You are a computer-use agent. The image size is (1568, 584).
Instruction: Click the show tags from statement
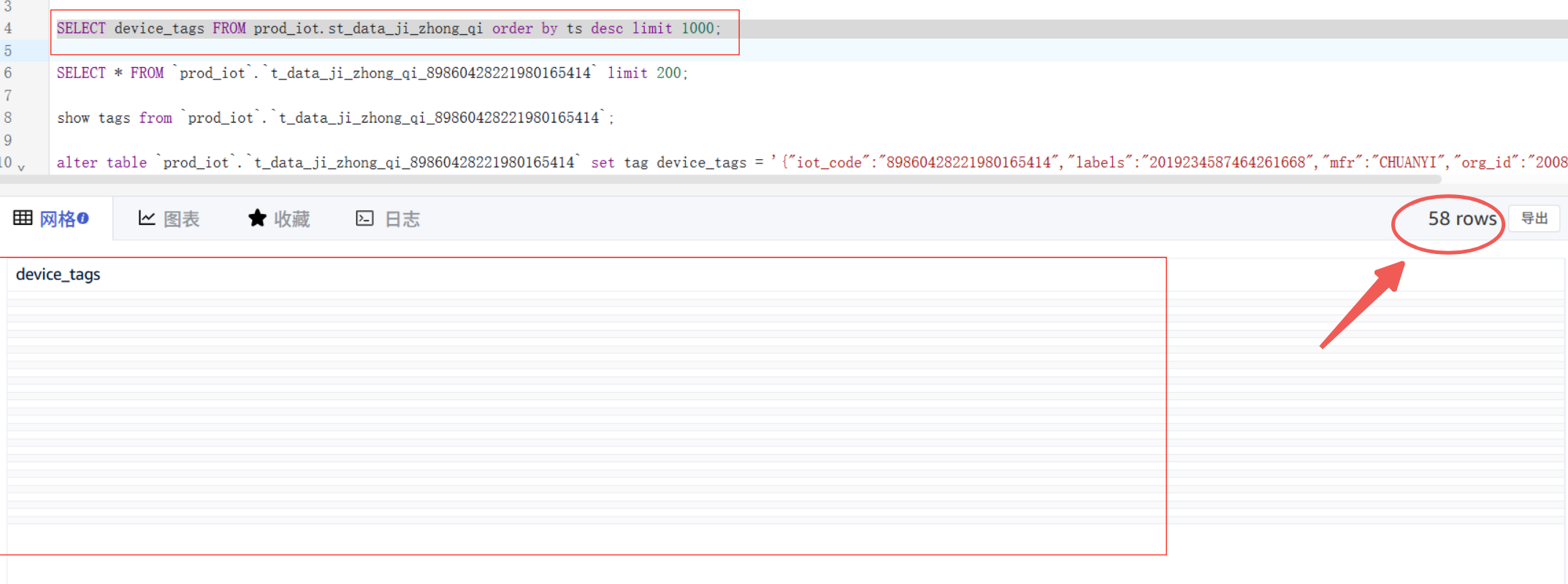(x=335, y=118)
